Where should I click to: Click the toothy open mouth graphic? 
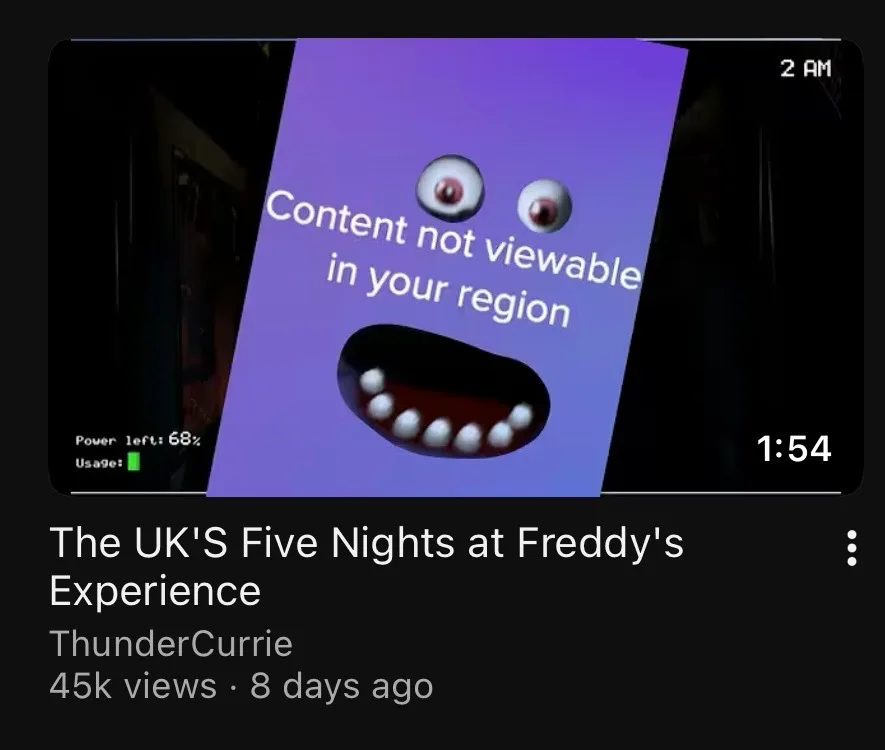(x=443, y=391)
